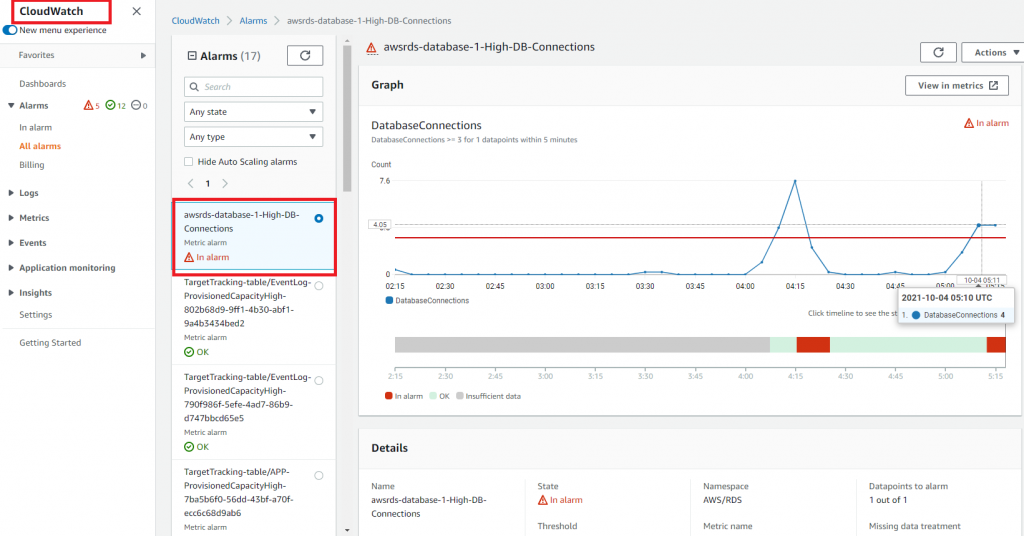1024x536 pixels.
Task: Expand the Insights section
Action: pos(11,292)
